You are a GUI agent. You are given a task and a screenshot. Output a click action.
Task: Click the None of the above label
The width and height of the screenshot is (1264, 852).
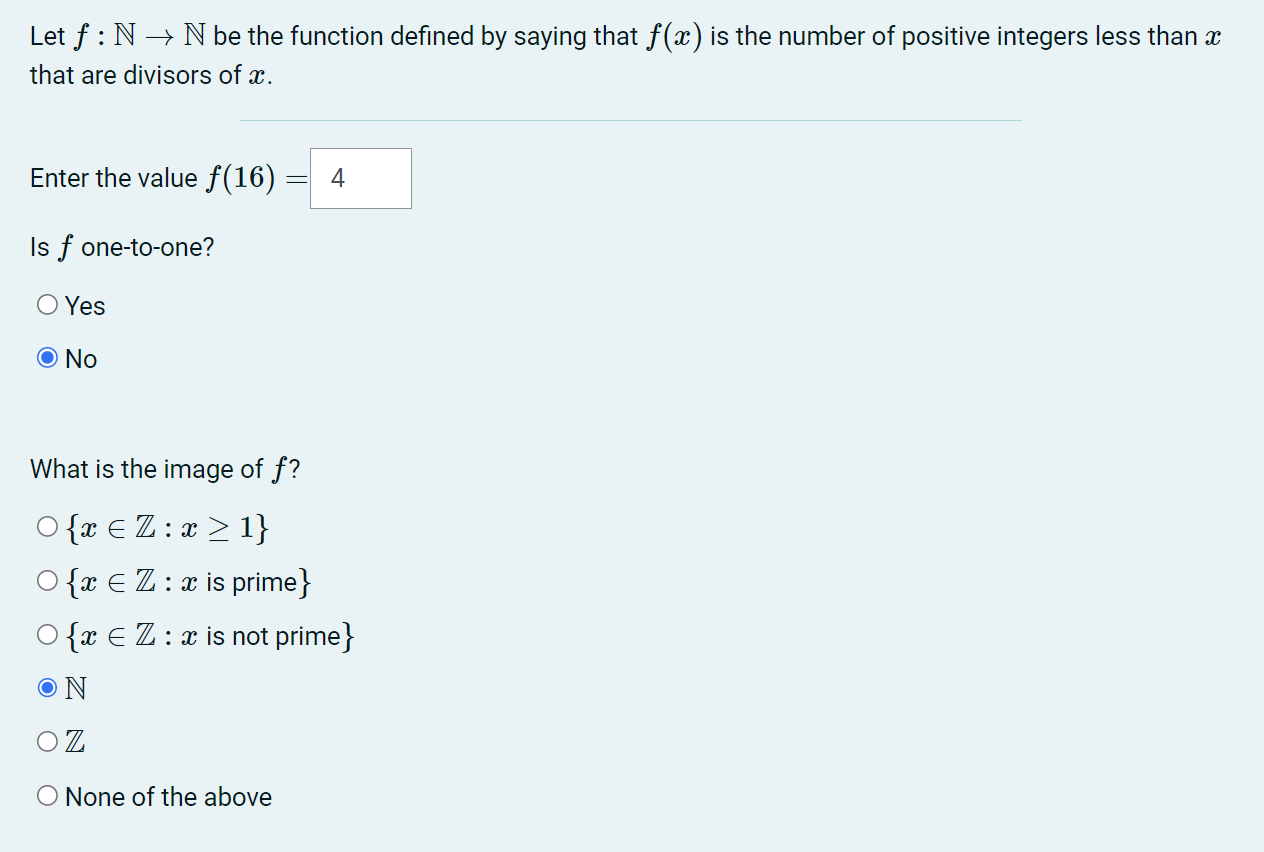coord(167,796)
